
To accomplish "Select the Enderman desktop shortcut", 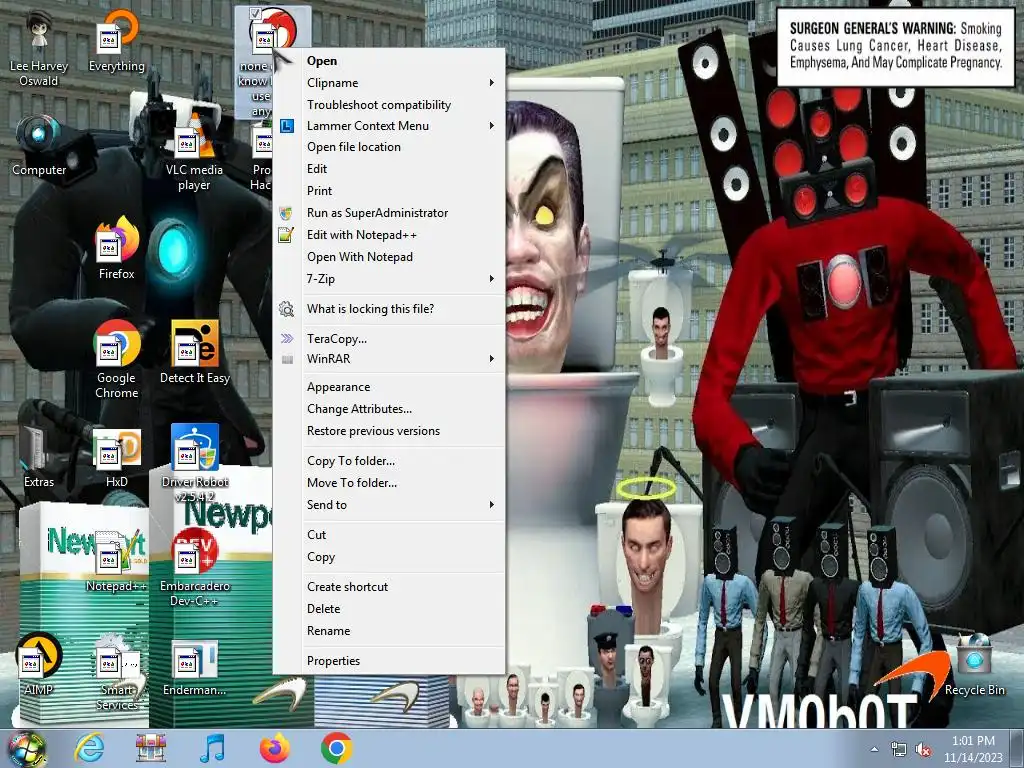I will point(195,667).
